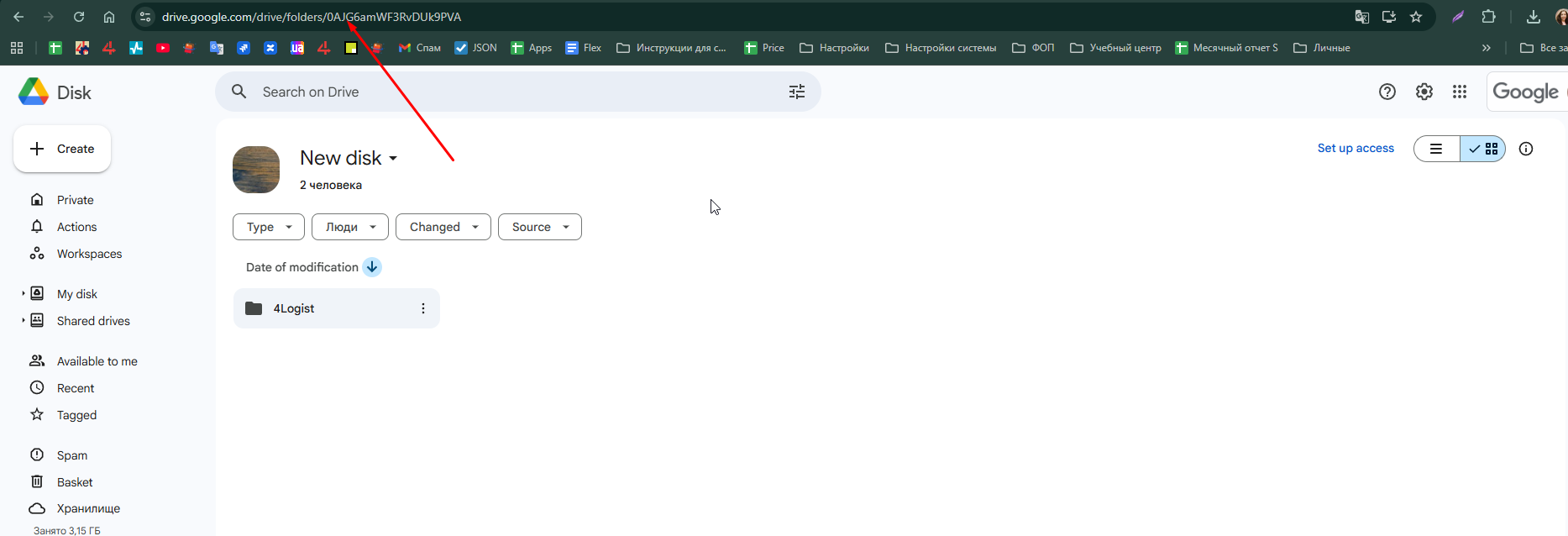Bookmark this page with the star icon
The image size is (1568, 536).
click(x=1416, y=17)
